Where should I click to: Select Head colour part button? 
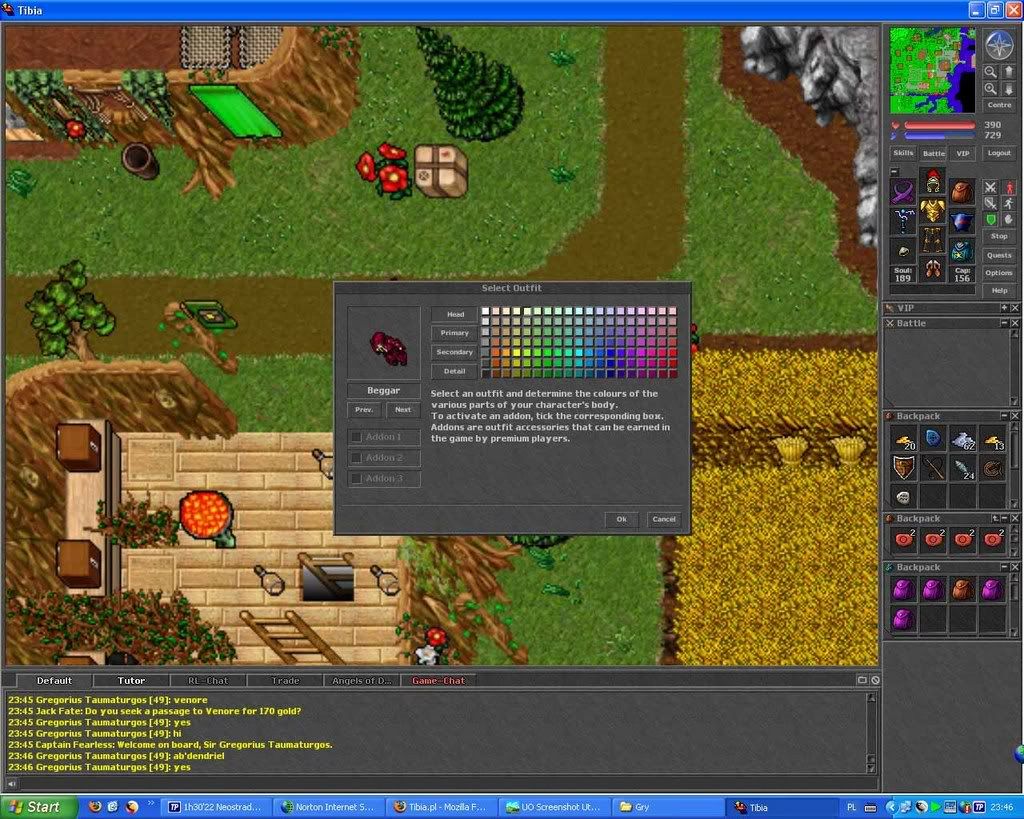point(455,314)
